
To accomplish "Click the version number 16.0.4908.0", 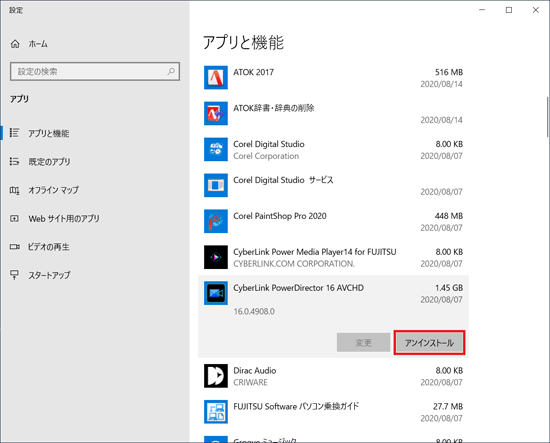I will click(x=254, y=311).
